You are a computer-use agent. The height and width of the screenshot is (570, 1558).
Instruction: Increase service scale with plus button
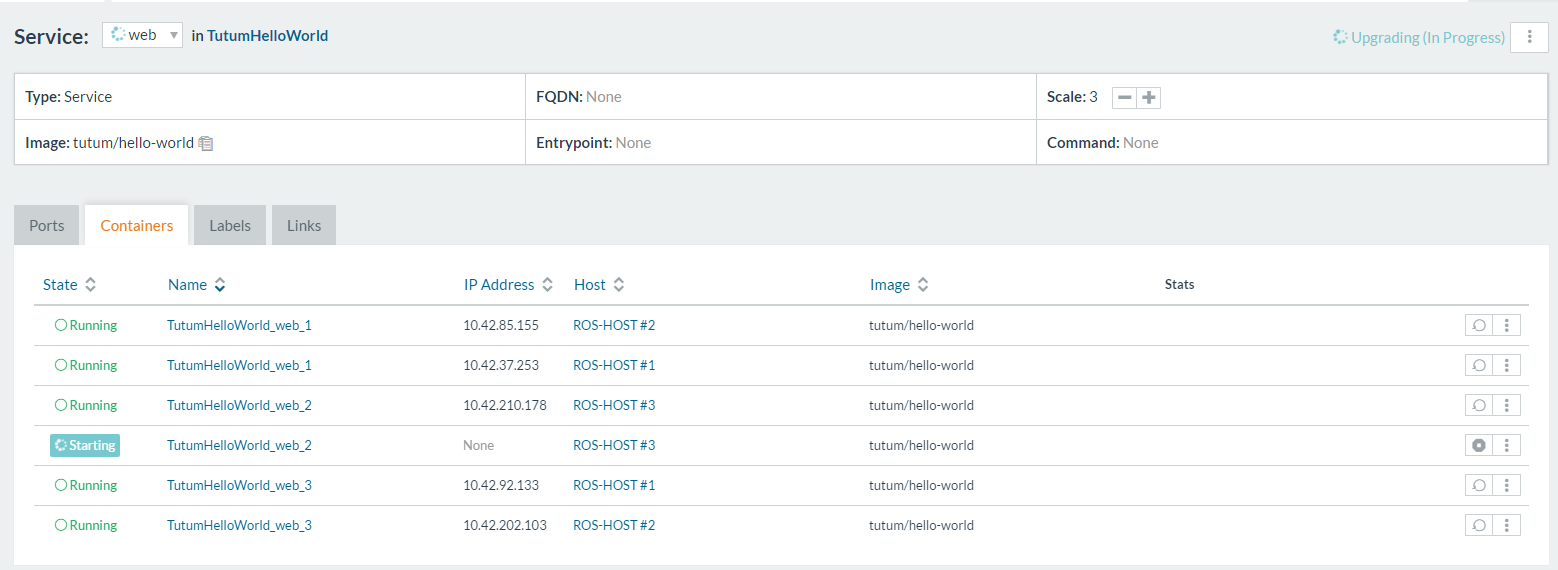tap(1149, 97)
